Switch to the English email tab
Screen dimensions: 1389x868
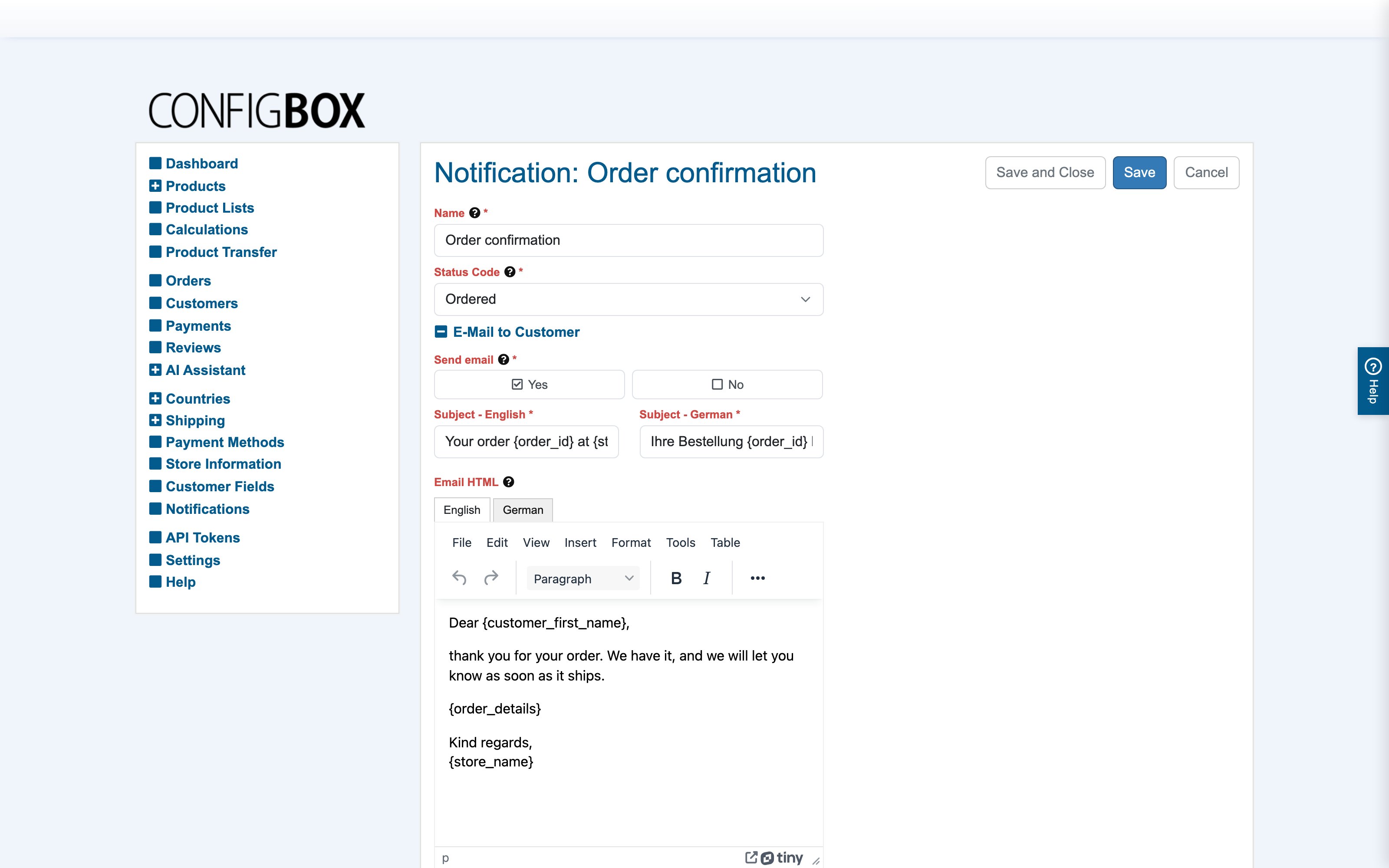click(x=462, y=510)
